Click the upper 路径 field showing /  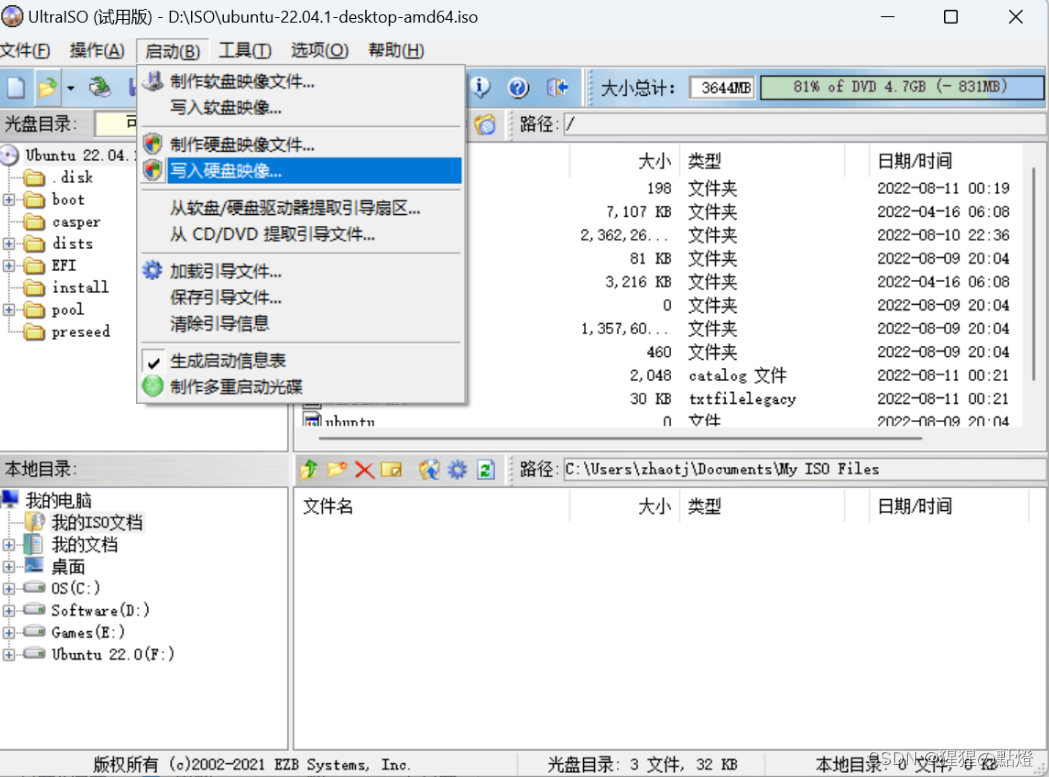coord(805,124)
